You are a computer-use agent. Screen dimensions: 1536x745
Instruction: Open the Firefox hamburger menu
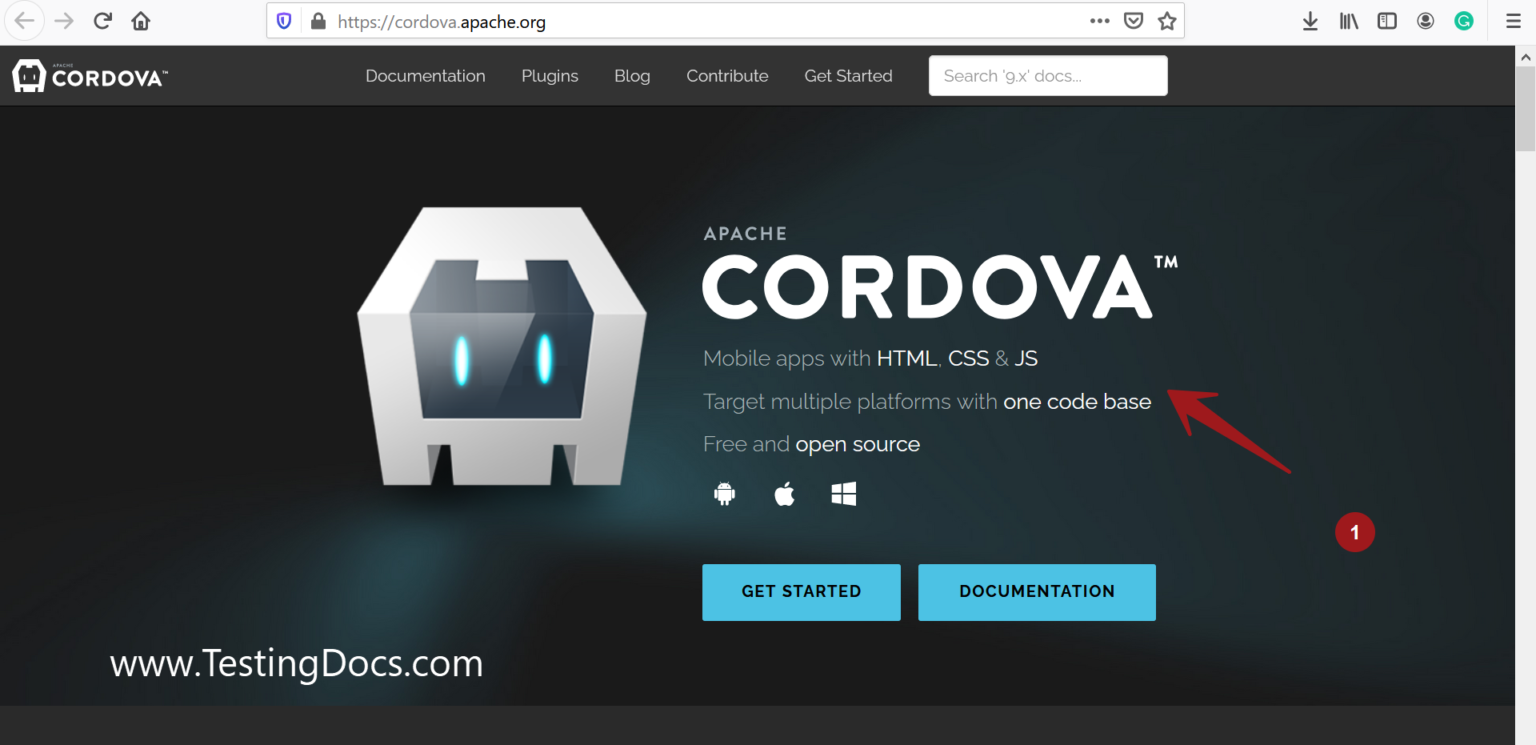coord(1513,21)
